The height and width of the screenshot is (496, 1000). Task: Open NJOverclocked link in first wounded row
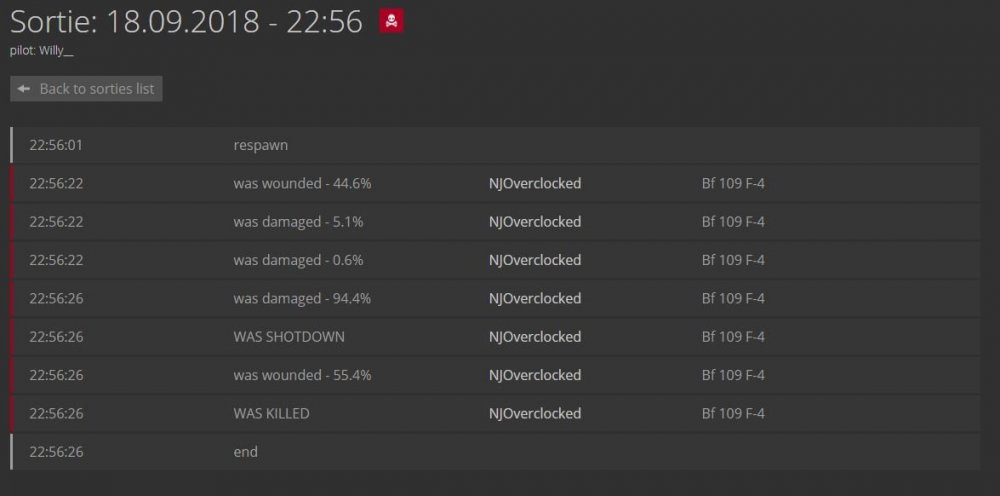(534, 184)
